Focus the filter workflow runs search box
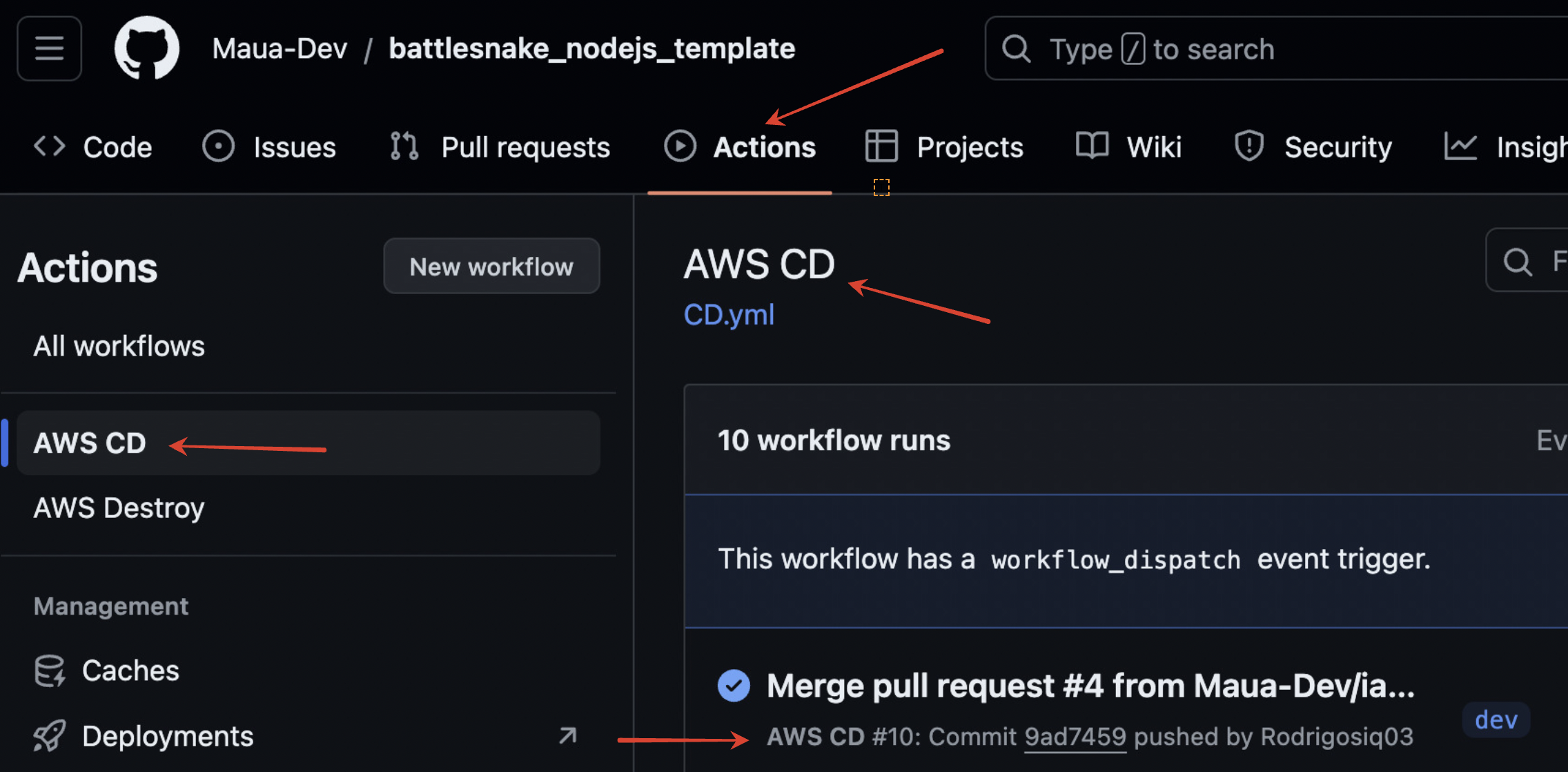Screen dimensions: 1568x772 pyautogui.click(x=1527, y=260)
